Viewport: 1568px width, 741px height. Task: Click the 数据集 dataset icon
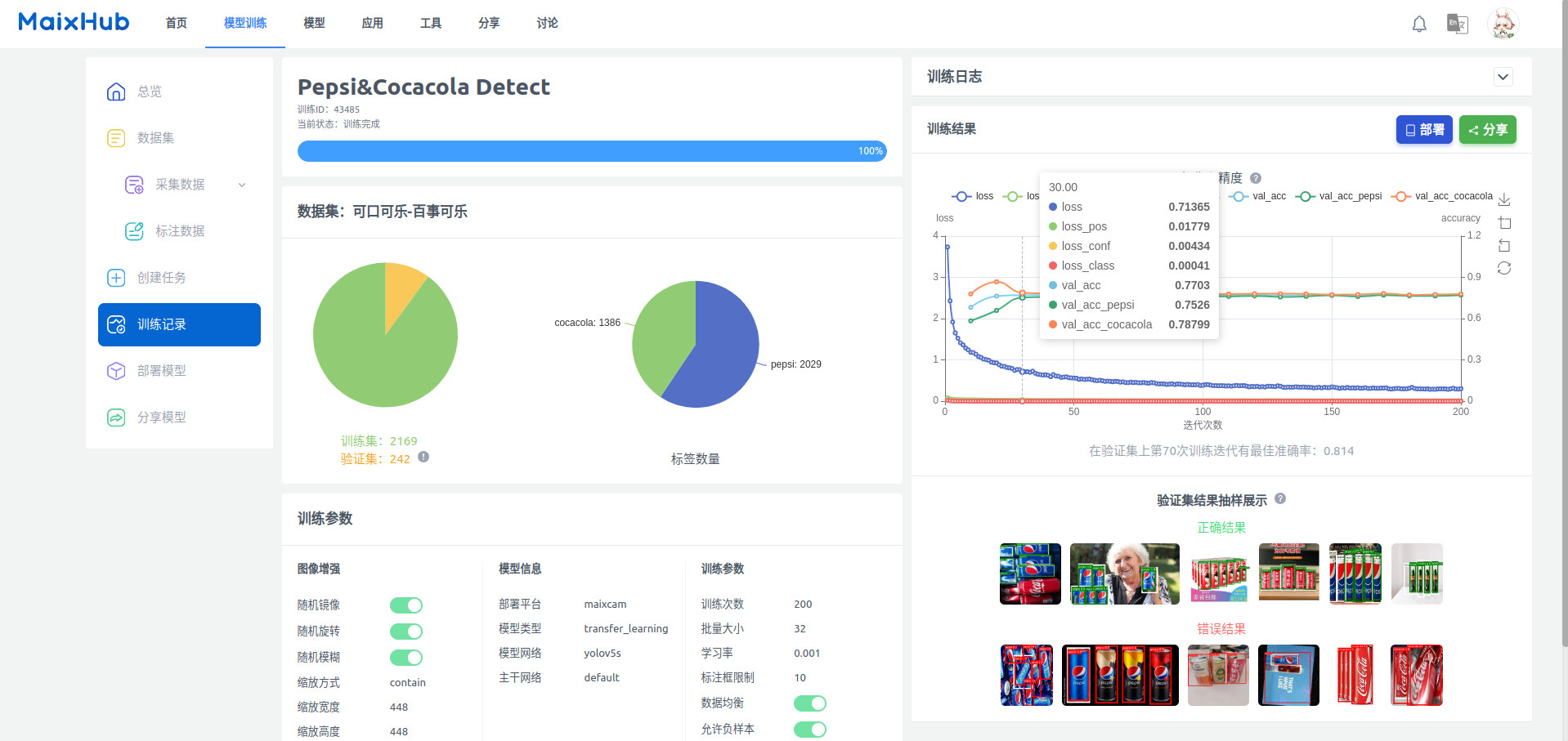click(x=116, y=138)
